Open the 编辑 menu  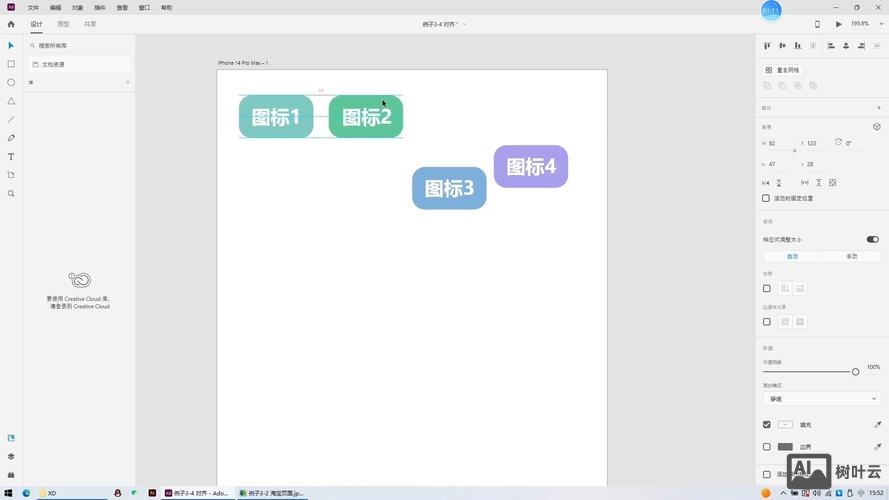(55, 8)
